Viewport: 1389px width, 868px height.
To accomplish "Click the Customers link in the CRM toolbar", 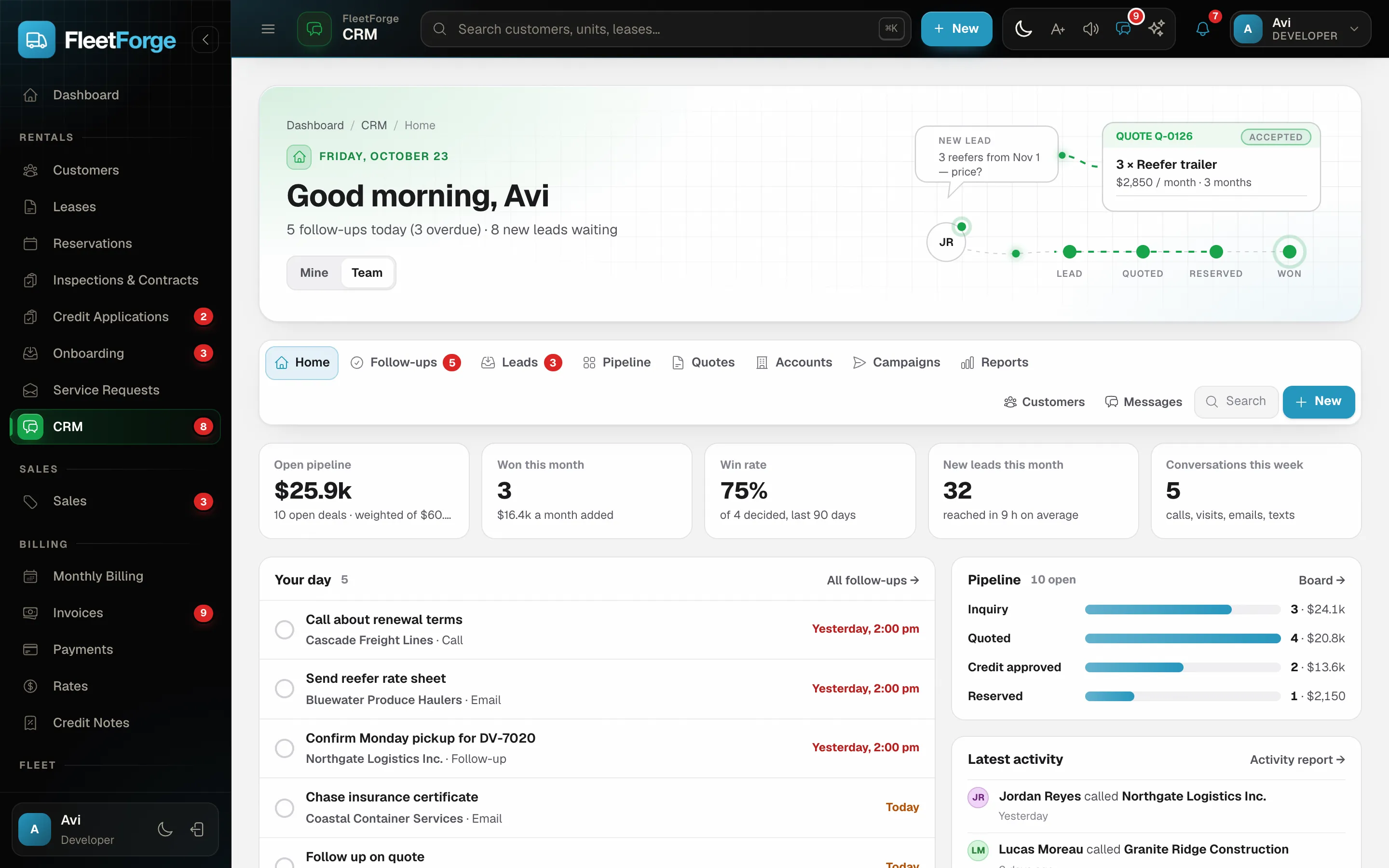I will tap(1044, 402).
